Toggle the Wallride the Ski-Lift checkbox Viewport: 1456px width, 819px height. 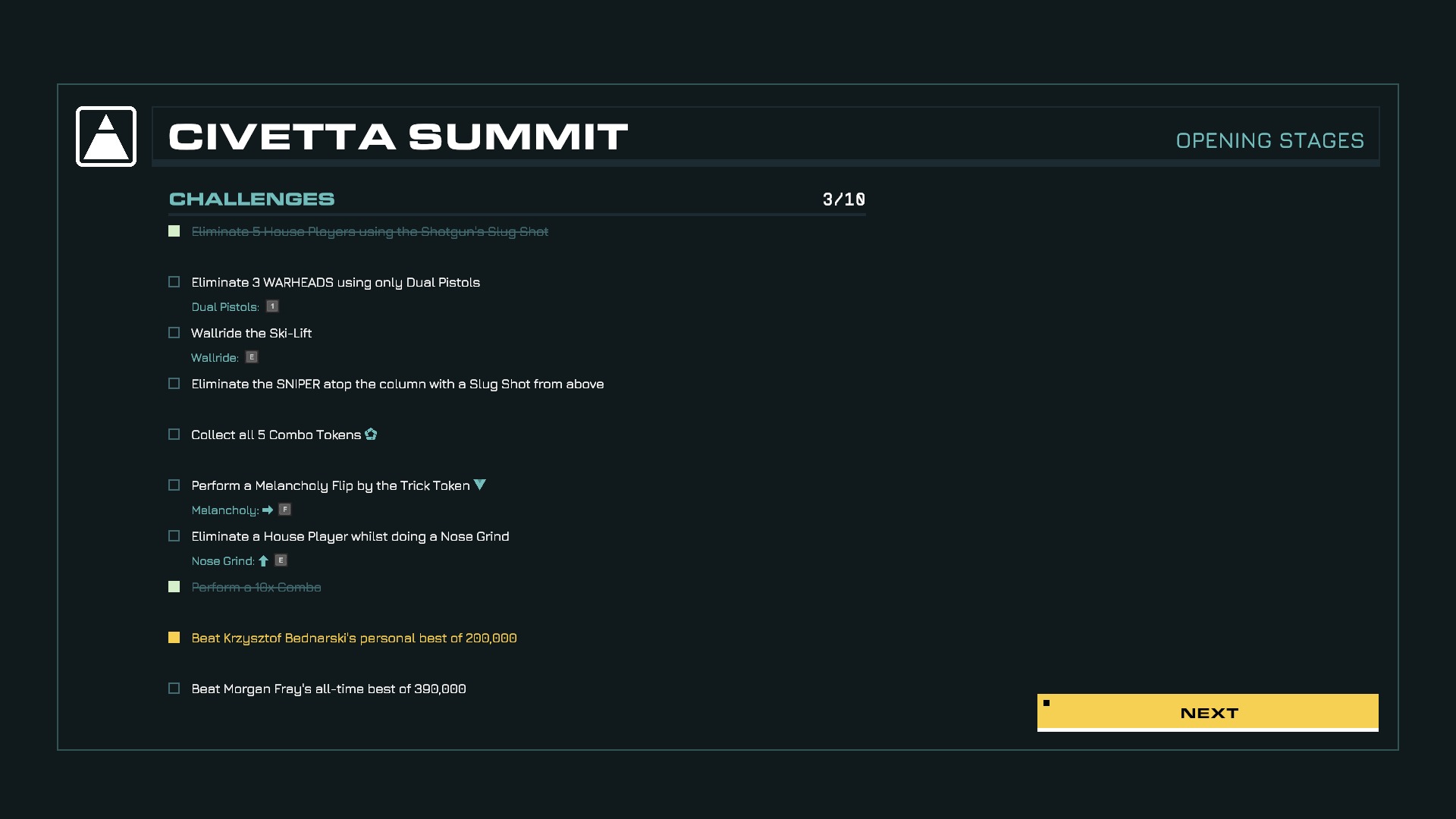point(174,333)
